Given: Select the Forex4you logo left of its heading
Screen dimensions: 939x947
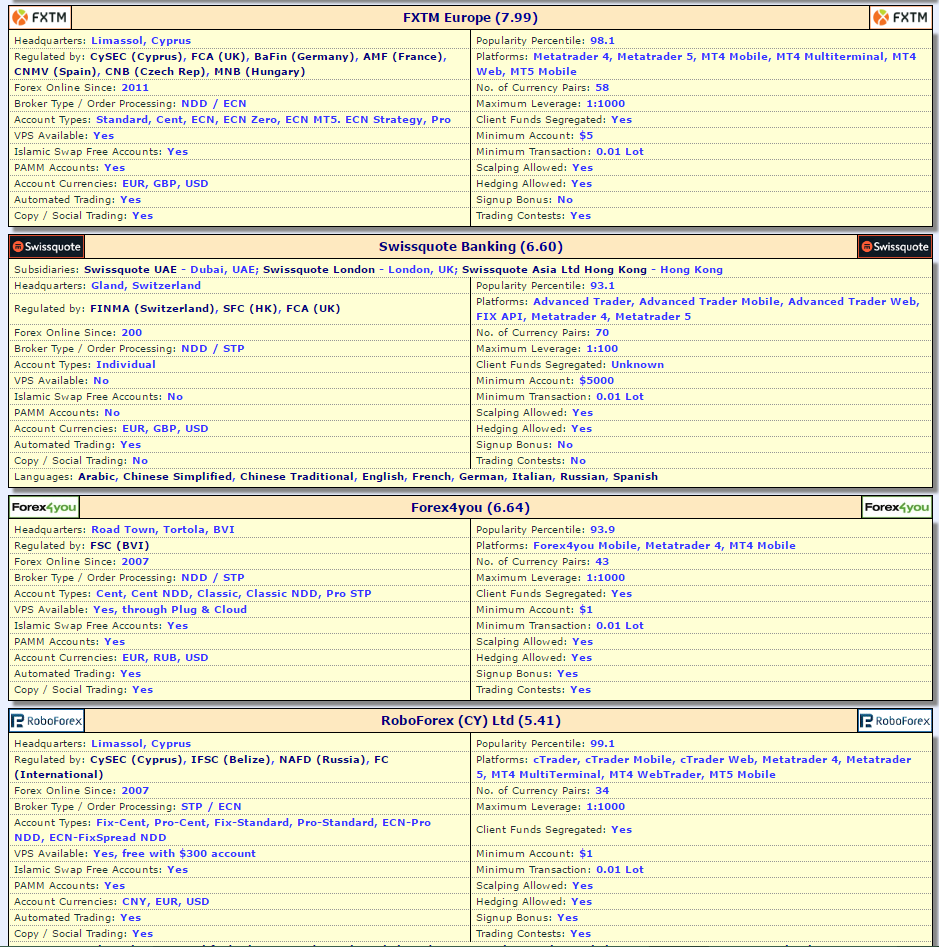Looking at the screenshot, I should click(44, 507).
